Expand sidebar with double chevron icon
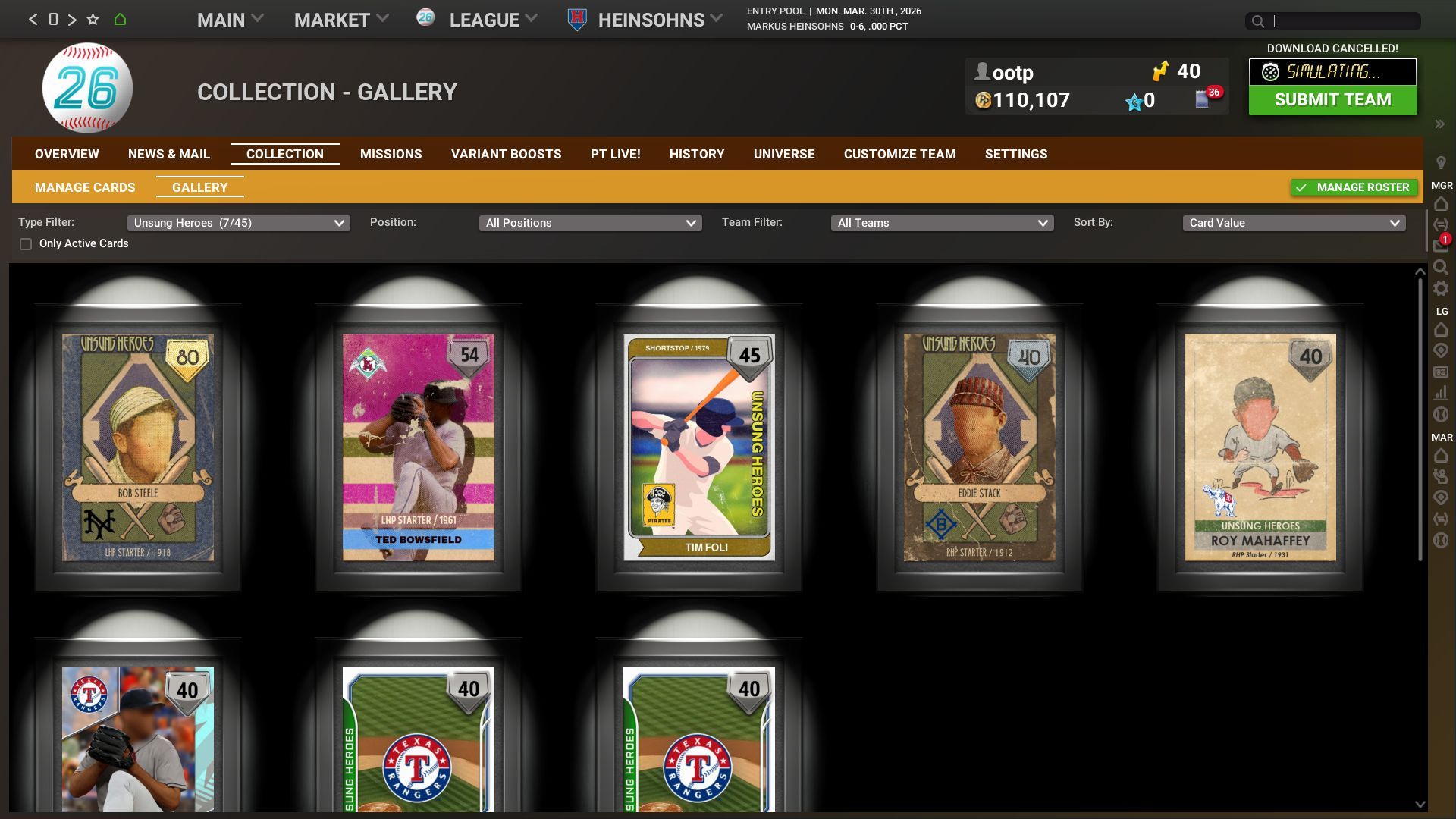This screenshot has width=1456, height=819. (x=1439, y=124)
